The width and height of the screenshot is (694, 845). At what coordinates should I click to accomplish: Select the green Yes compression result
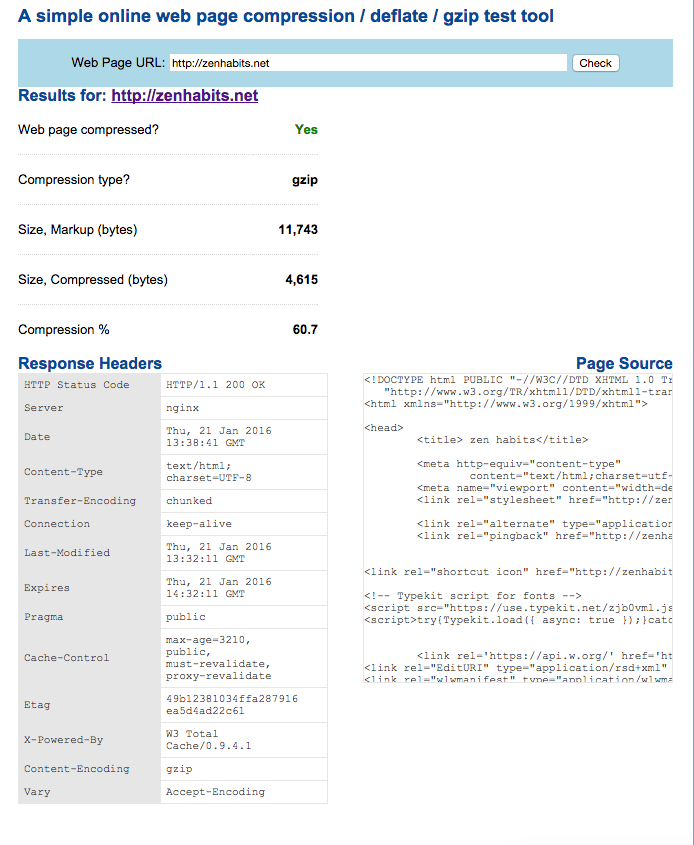click(306, 130)
